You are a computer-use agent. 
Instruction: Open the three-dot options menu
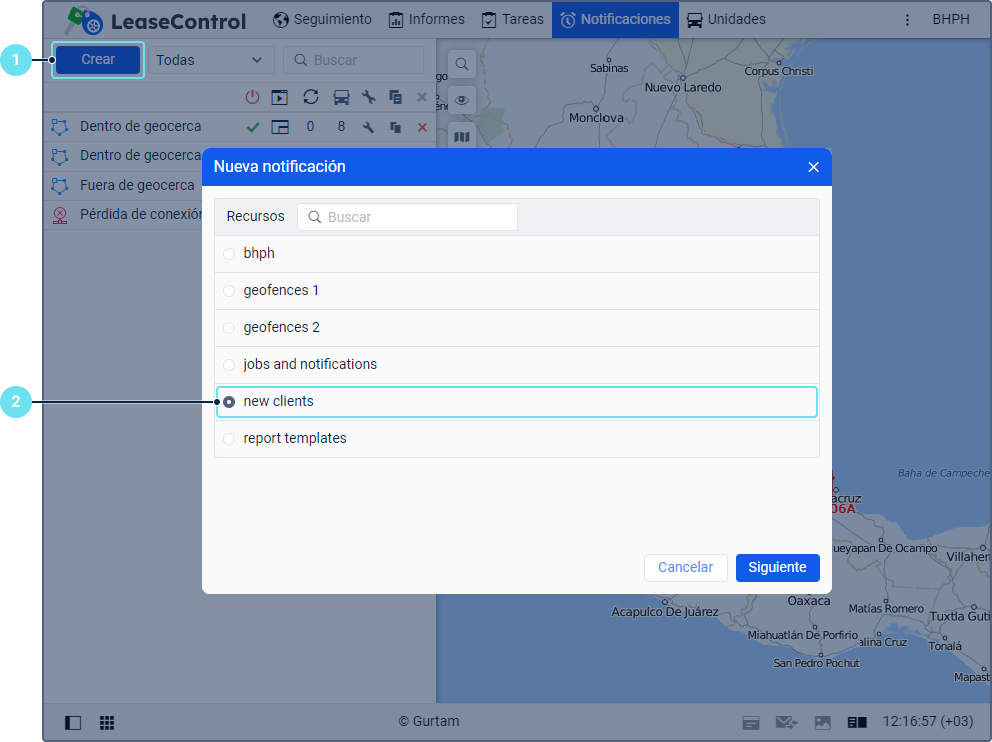[907, 20]
